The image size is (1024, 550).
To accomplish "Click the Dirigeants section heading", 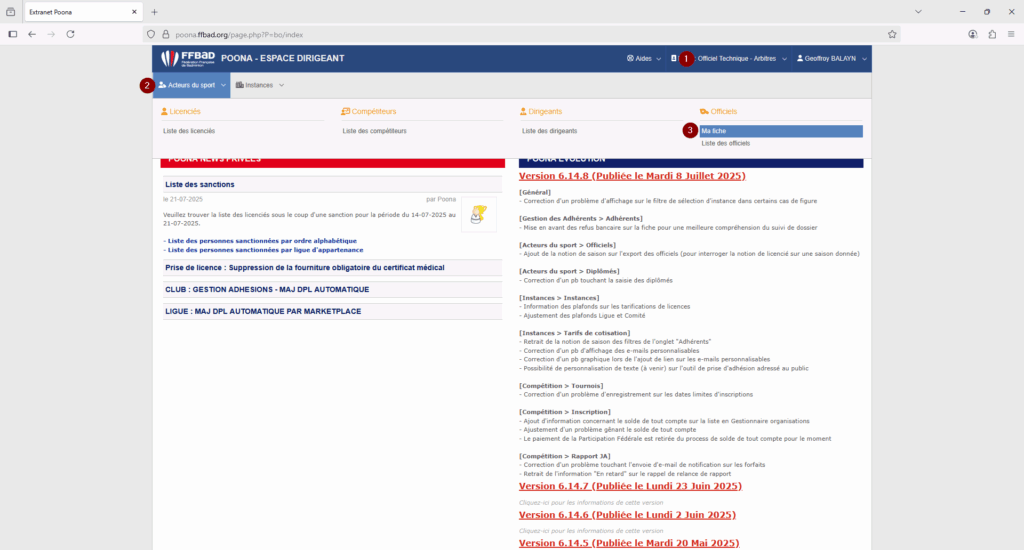I will (x=545, y=112).
